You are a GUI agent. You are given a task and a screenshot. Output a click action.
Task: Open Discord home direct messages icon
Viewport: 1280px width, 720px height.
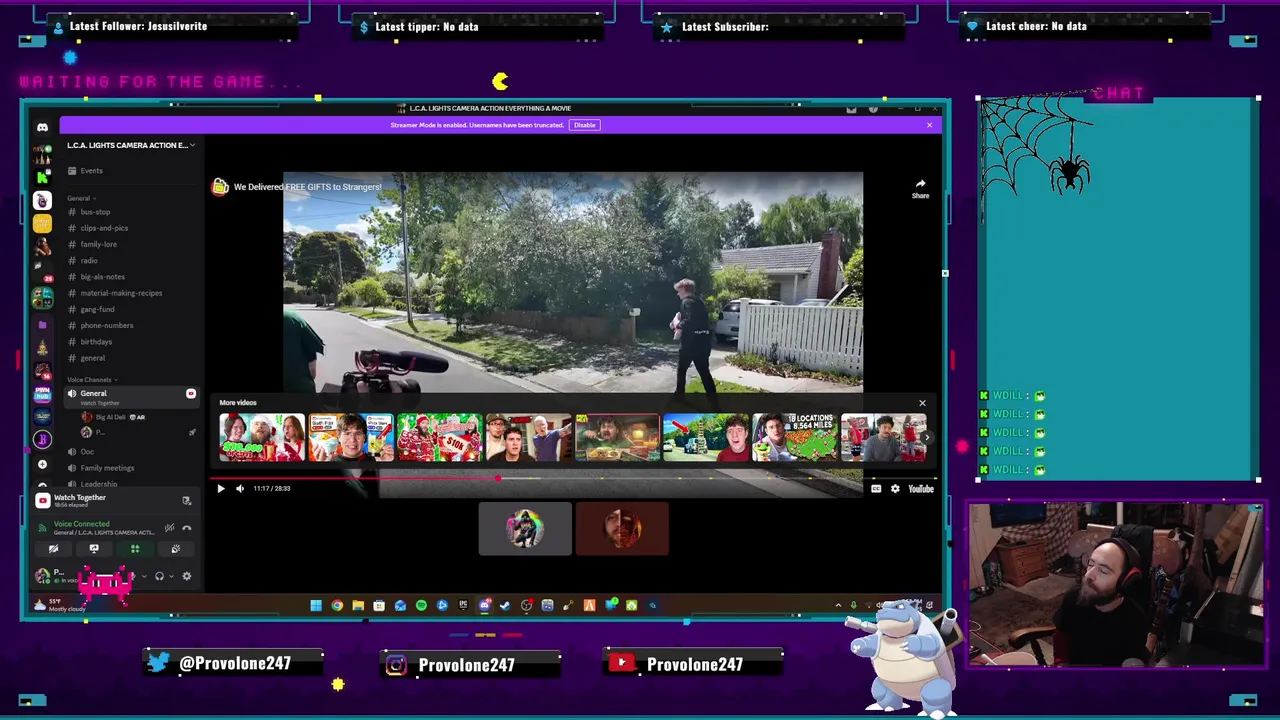pos(42,127)
